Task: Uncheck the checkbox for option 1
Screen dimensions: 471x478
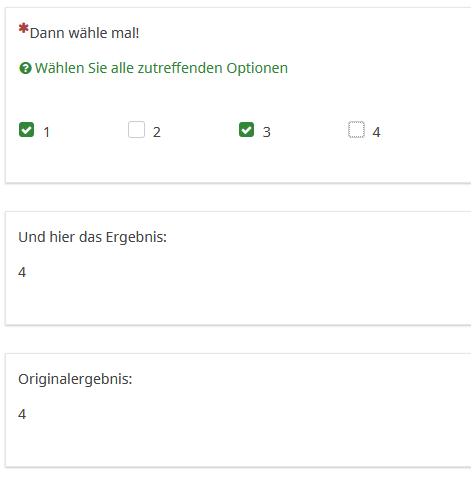Action: (26, 130)
